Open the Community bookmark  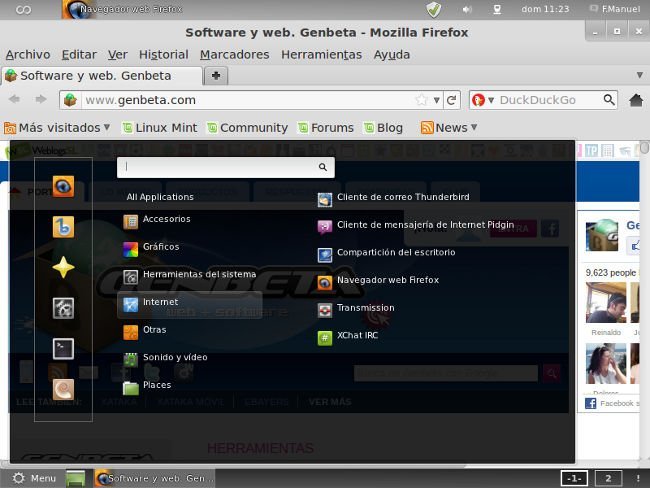point(247,128)
